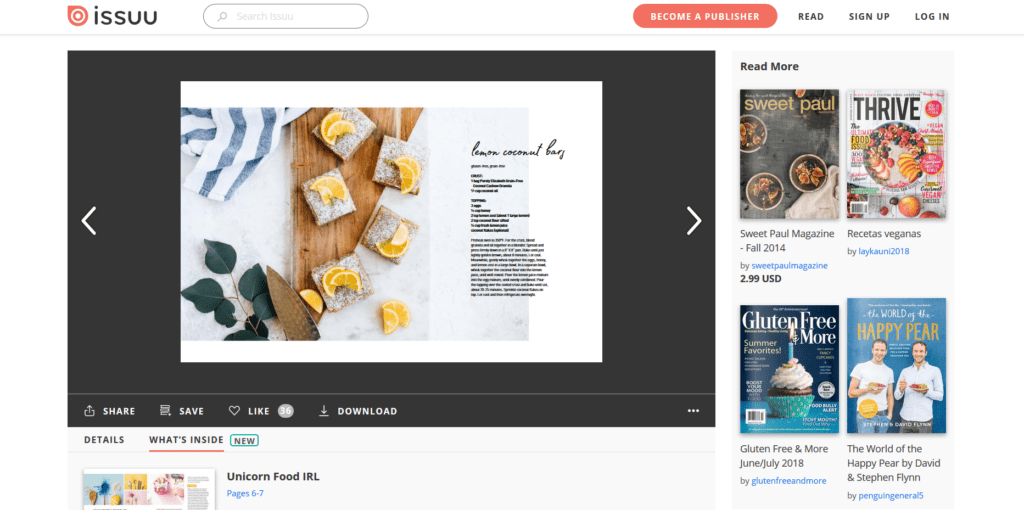
Task: Click the issuu logo
Action: click(112, 16)
